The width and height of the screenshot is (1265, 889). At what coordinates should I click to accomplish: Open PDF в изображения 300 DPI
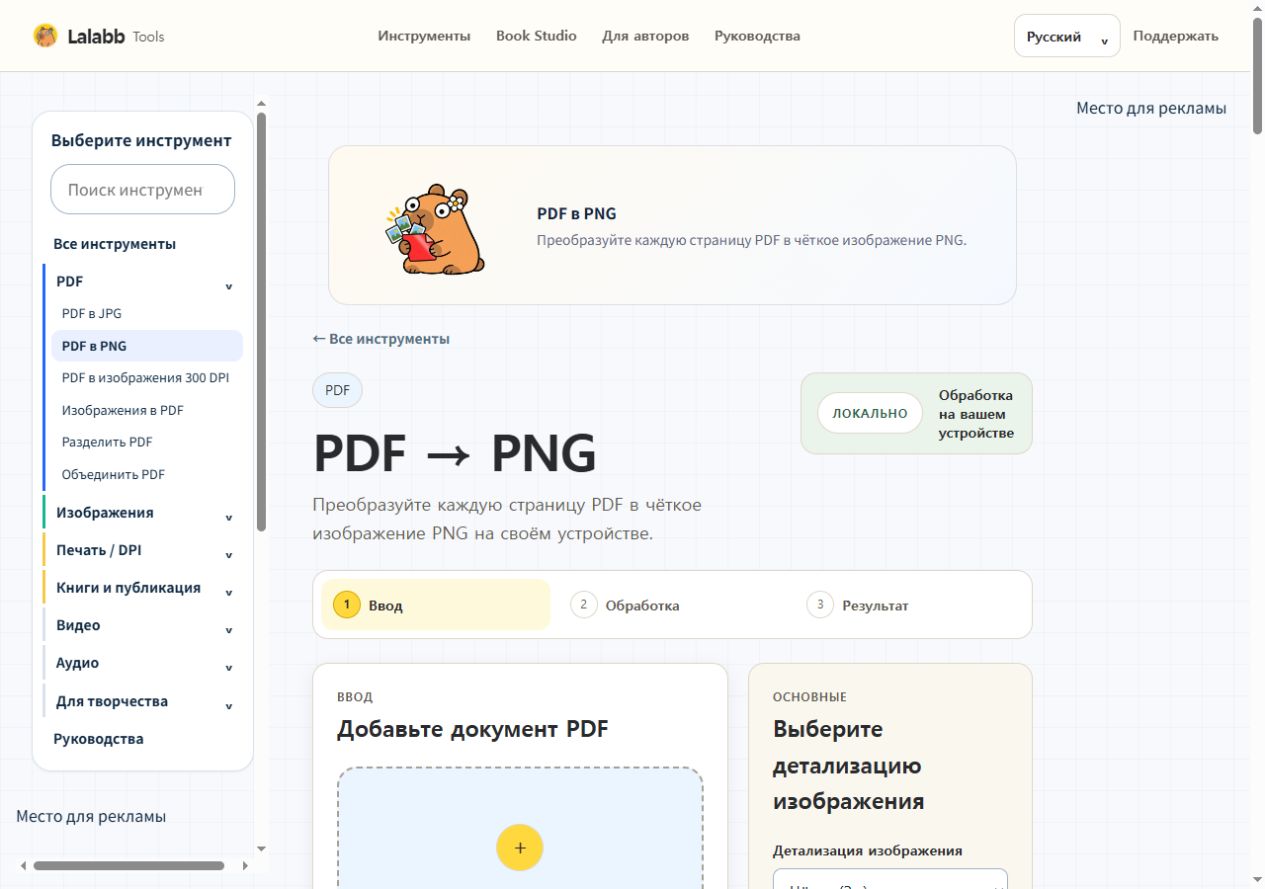click(147, 378)
